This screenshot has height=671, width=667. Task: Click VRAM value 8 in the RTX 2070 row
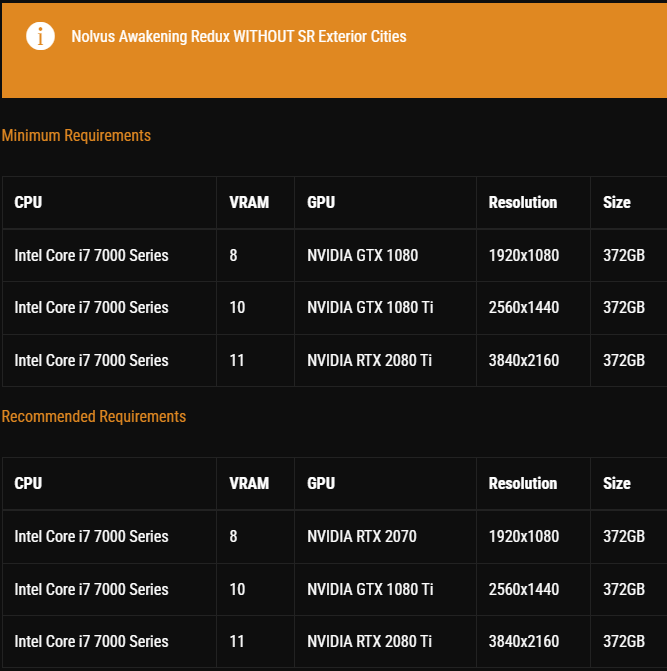point(233,537)
